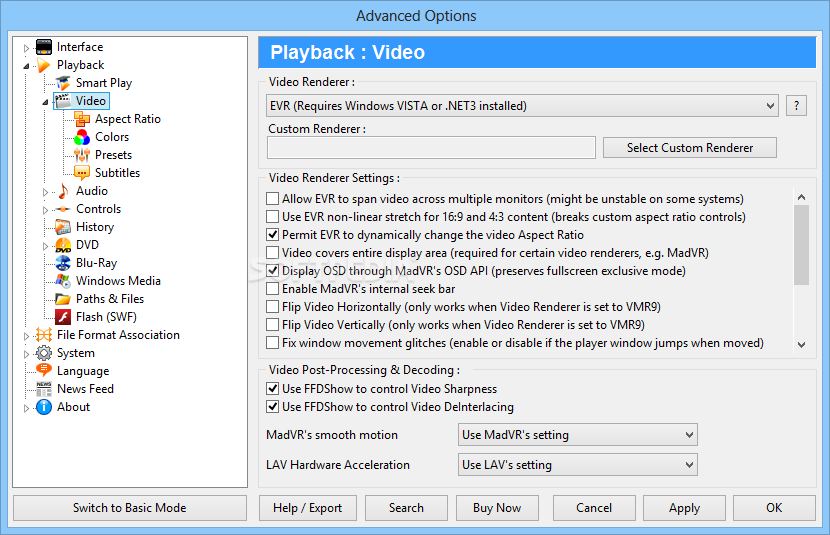This screenshot has width=830, height=535.
Task: Expand the File Format Association node
Action: tap(26, 336)
